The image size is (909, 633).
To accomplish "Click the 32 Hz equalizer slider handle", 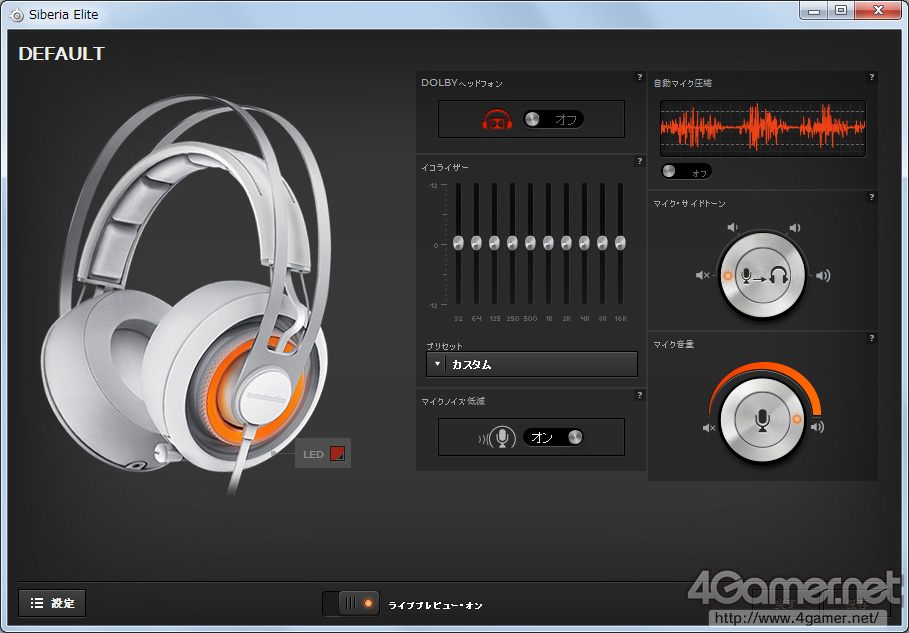I will tap(459, 242).
